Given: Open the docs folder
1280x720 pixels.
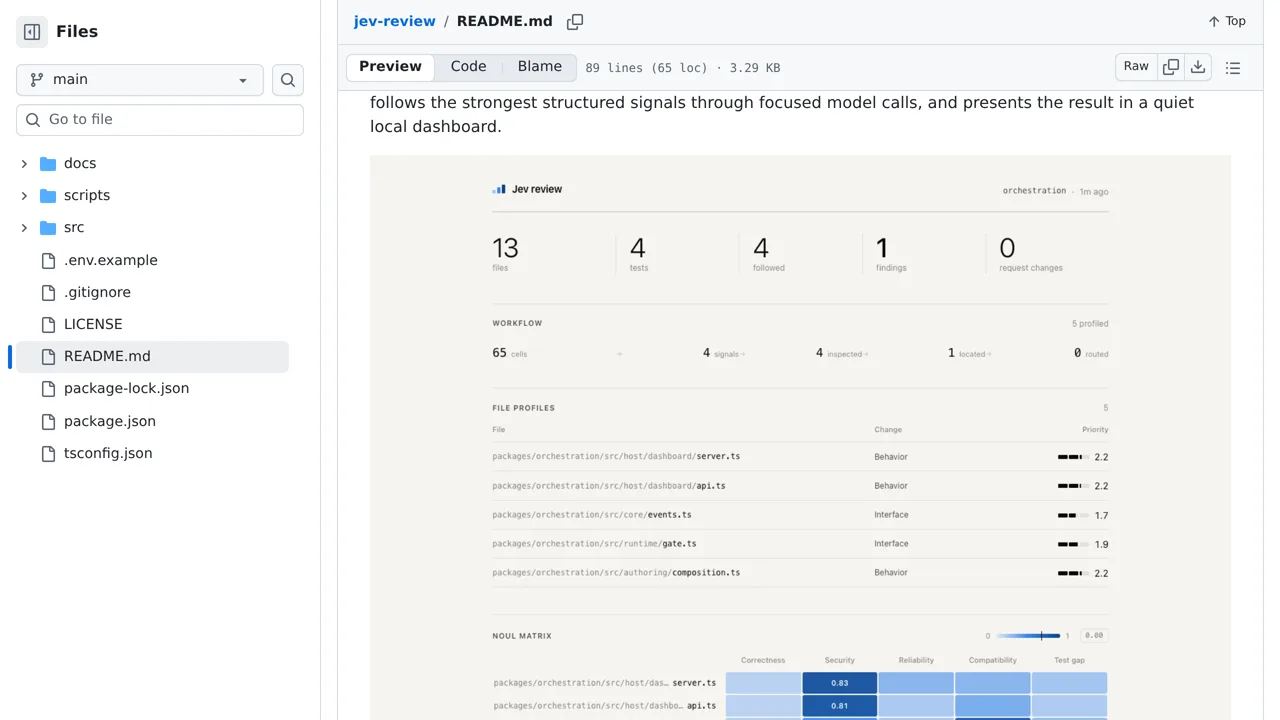Looking at the screenshot, I should pos(80,163).
